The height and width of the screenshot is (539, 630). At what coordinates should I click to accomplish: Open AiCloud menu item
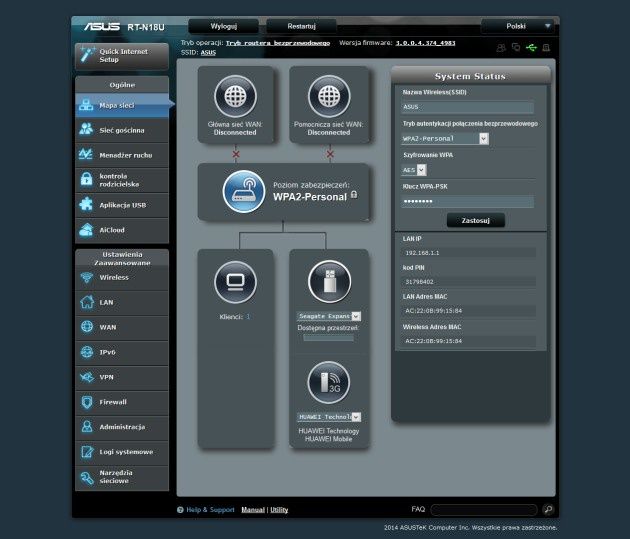122,230
